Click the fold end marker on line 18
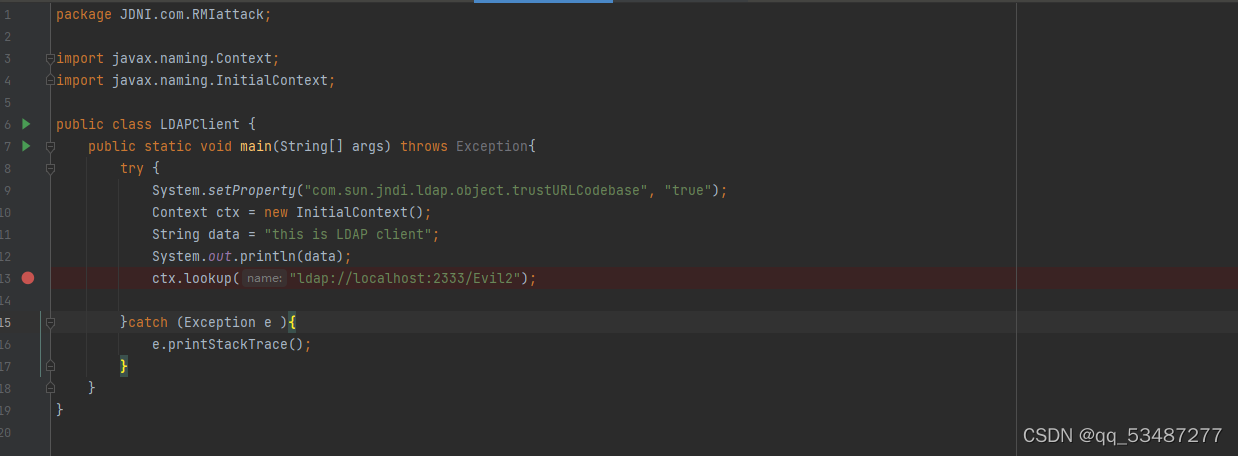1238x456 pixels. pos(50,388)
